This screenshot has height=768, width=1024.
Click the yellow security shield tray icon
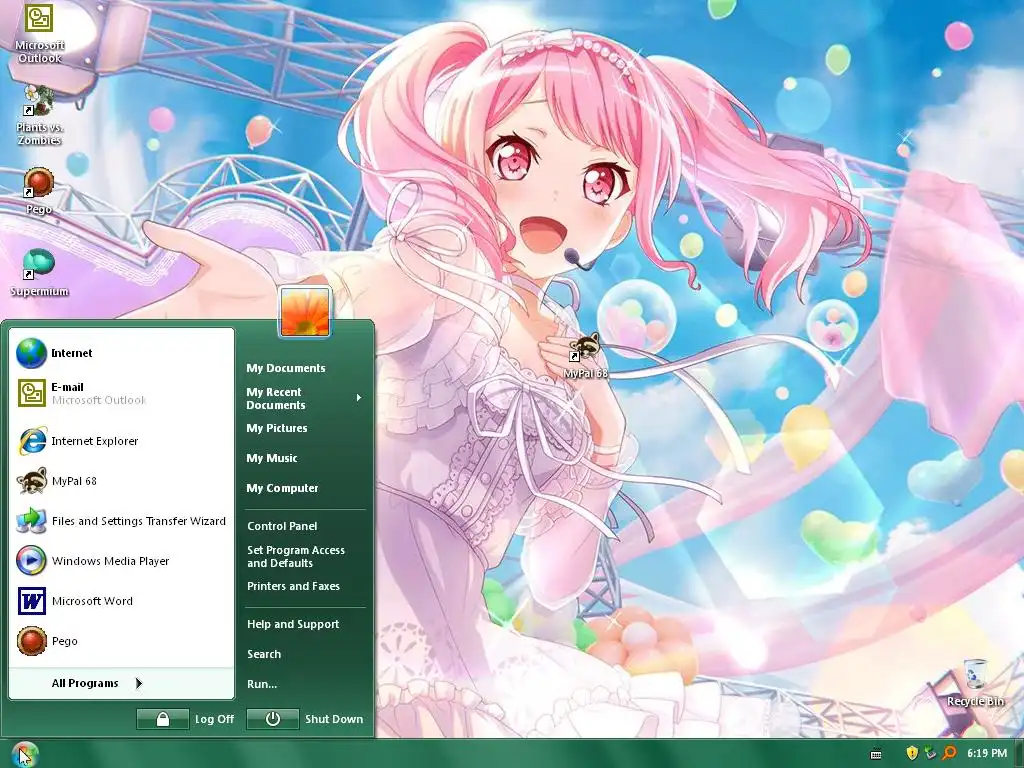tap(912, 754)
